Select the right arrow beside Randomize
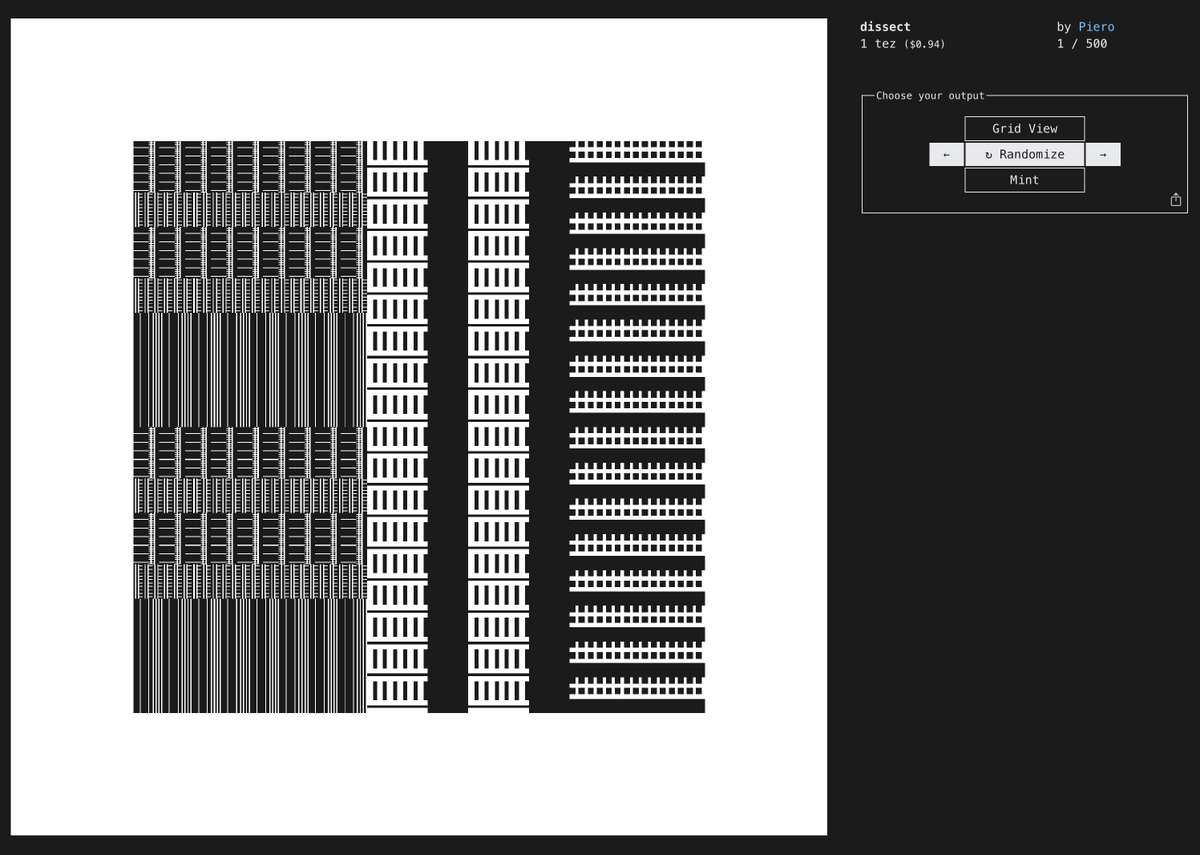 click(1101, 154)
